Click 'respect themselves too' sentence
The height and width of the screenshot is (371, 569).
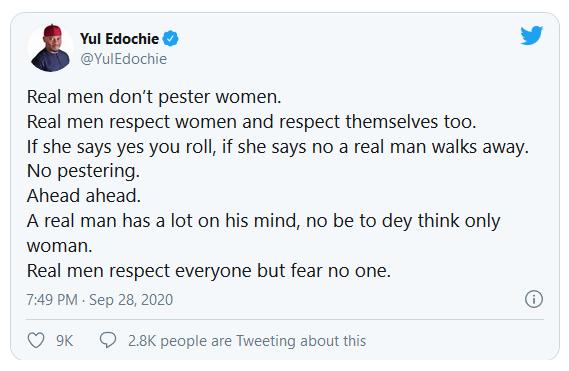[x=251, y=122]
